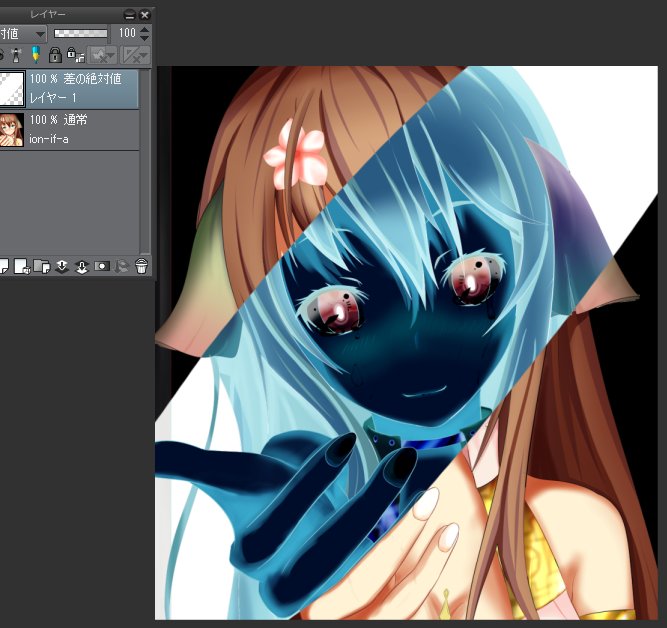
Task: Transfer to lower layer icon
Action: pos(62,267)
